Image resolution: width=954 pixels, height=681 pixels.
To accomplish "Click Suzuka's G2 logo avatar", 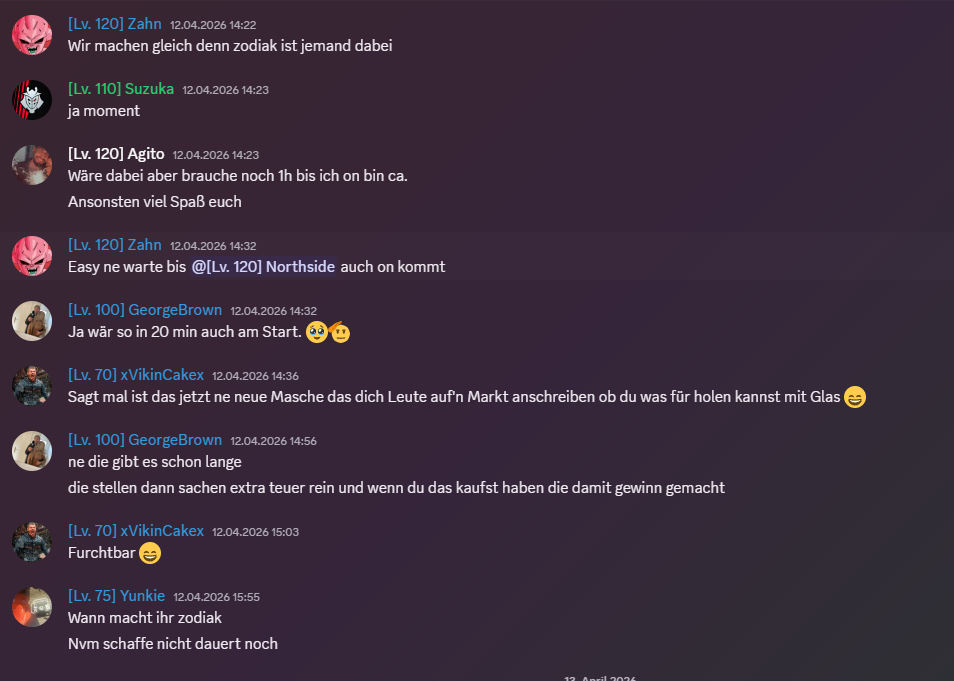I will pos(32,100).
